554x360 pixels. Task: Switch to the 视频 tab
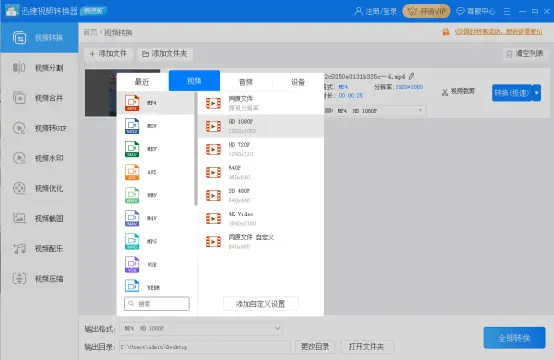(x=194, y=81)
